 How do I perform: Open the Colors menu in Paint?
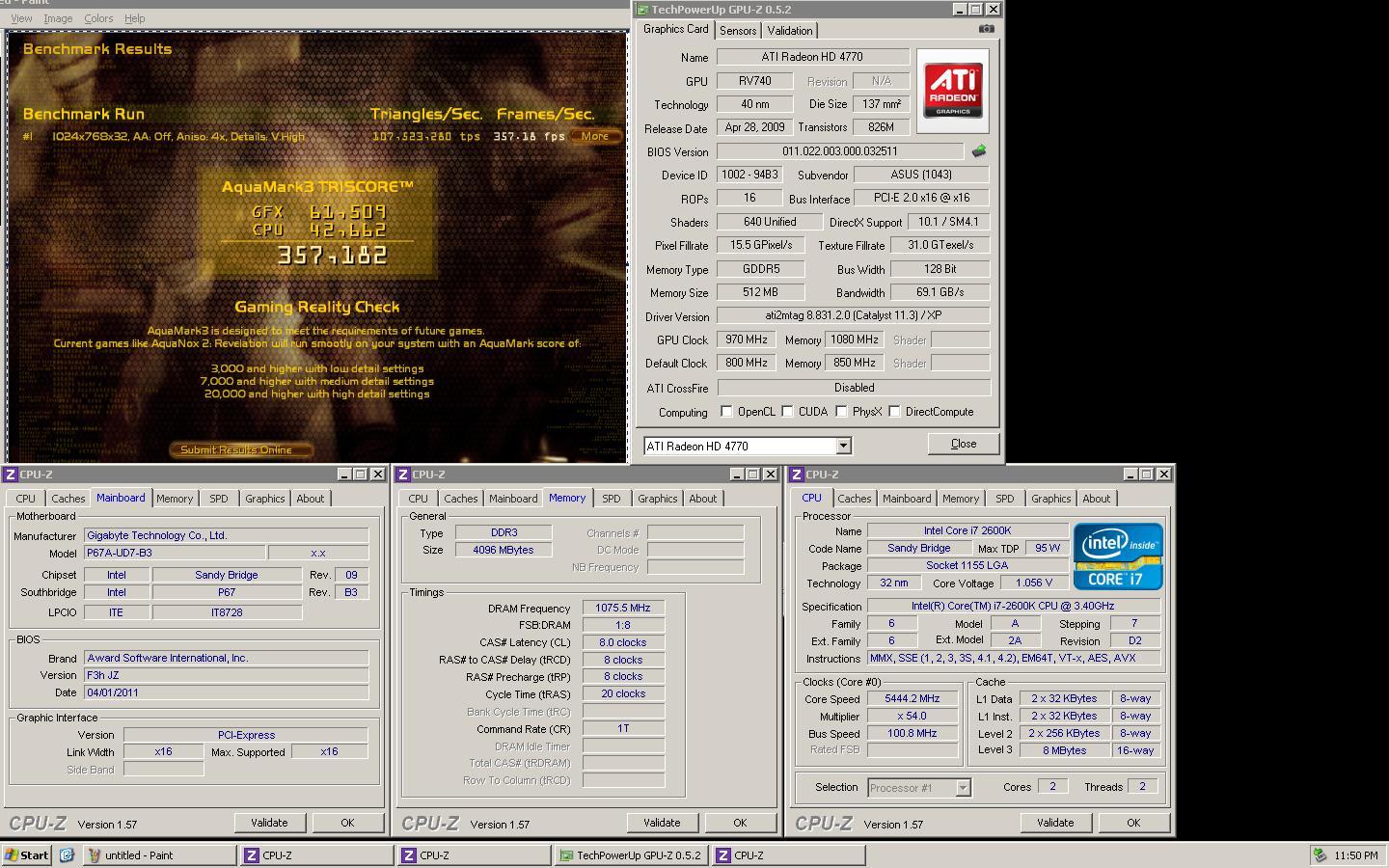tap(98, 18)
